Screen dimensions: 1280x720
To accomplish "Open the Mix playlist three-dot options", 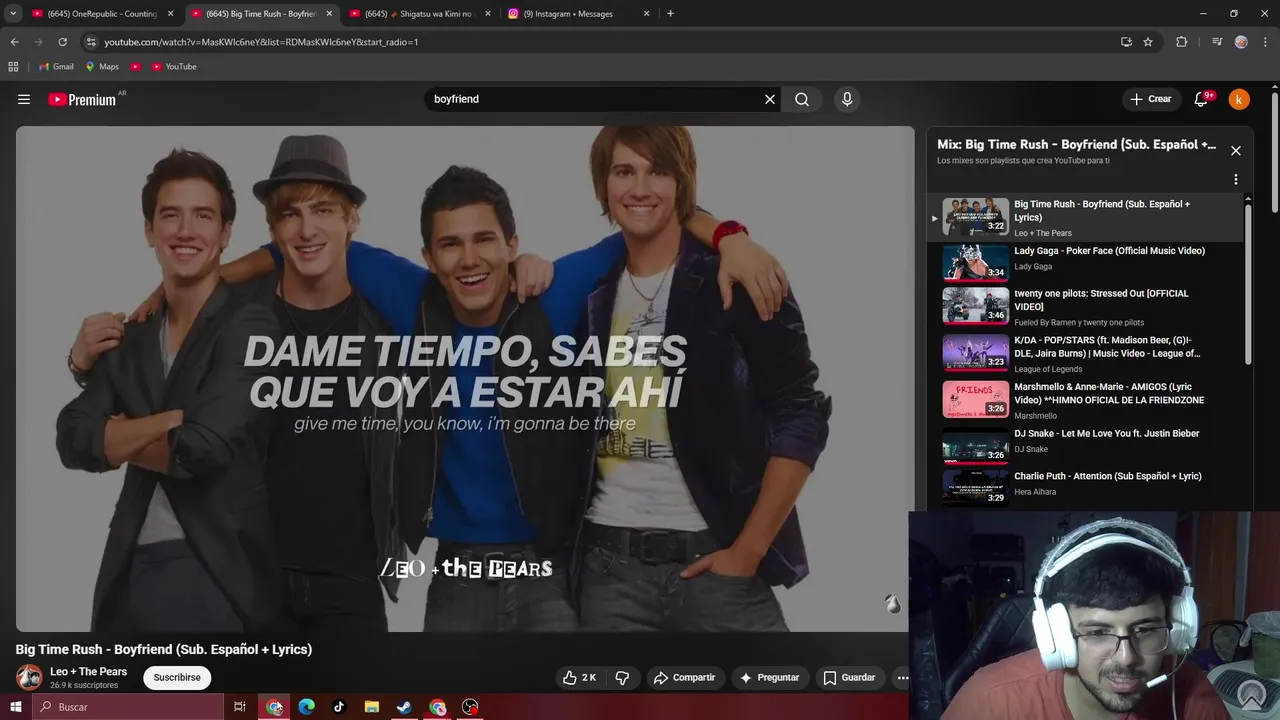I will click(1236, 179).
